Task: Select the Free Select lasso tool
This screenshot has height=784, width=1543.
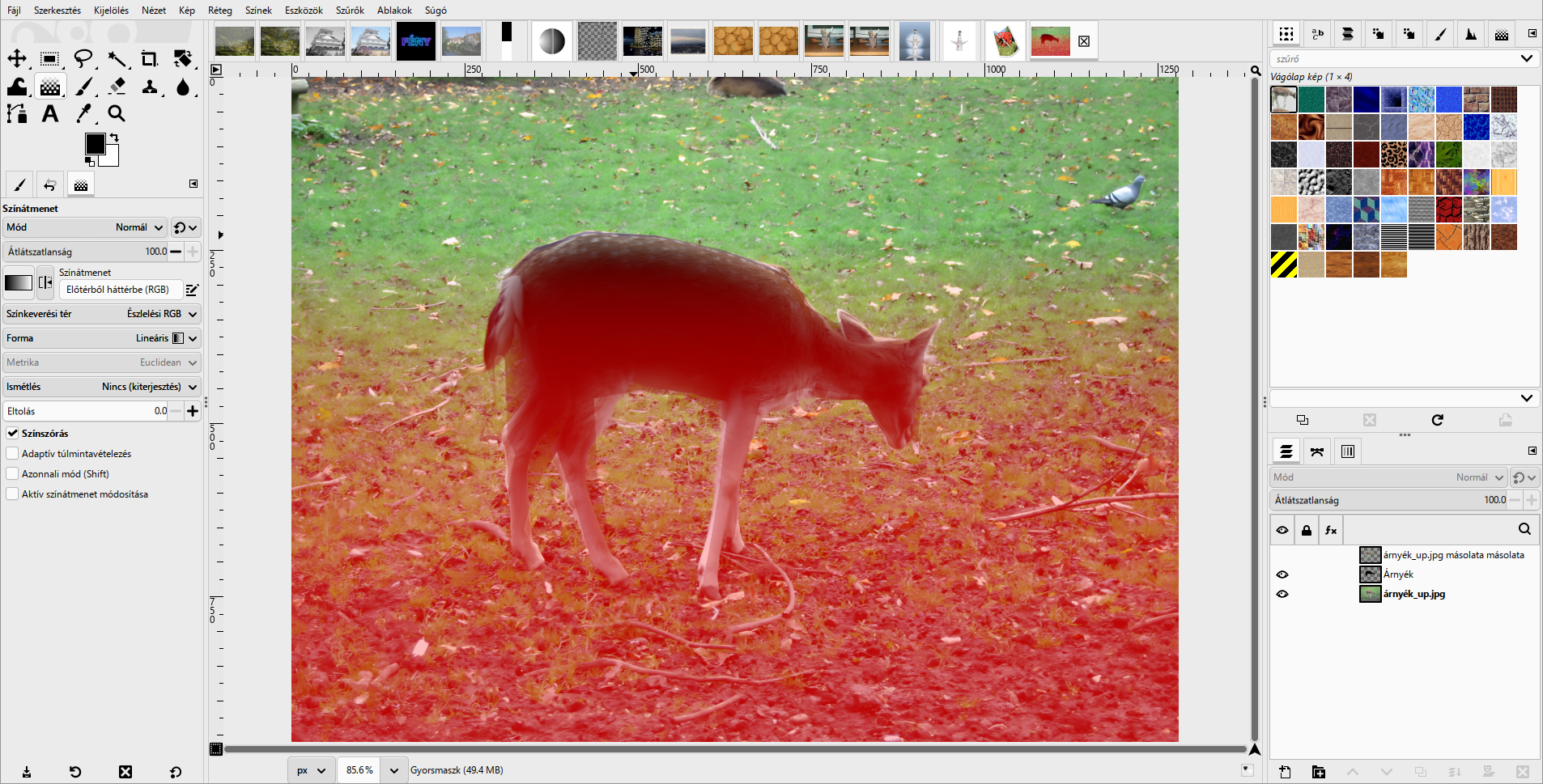Action: (x=83, y=58)
